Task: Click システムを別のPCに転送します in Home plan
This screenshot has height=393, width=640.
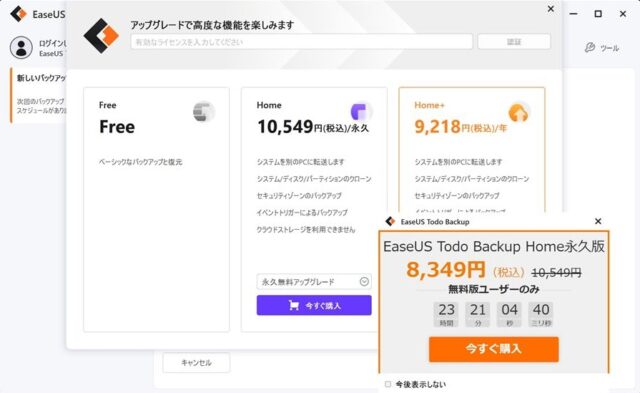Action: (x=300, y=162)
